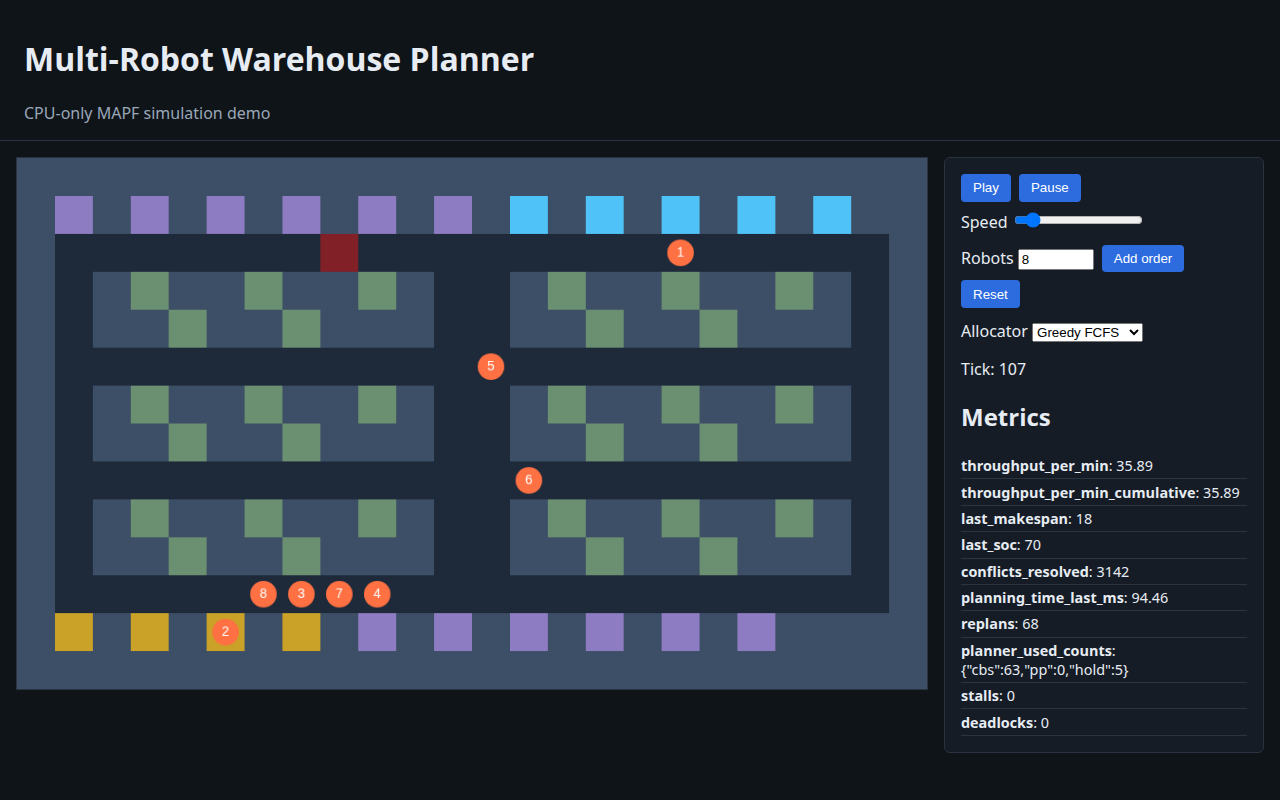Click robot marker number 6
The width and height of the screenshot is (1280, 800).
[x=529, y=480]
